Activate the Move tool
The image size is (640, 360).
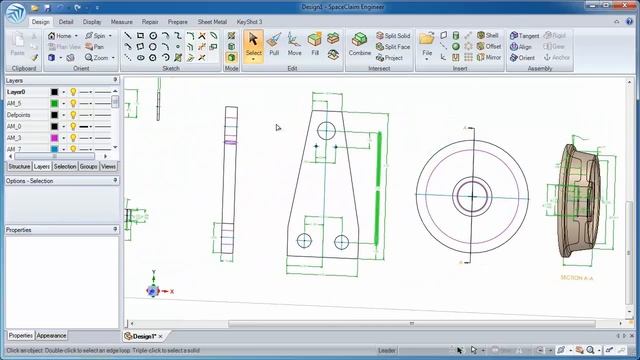coord(294,44)
